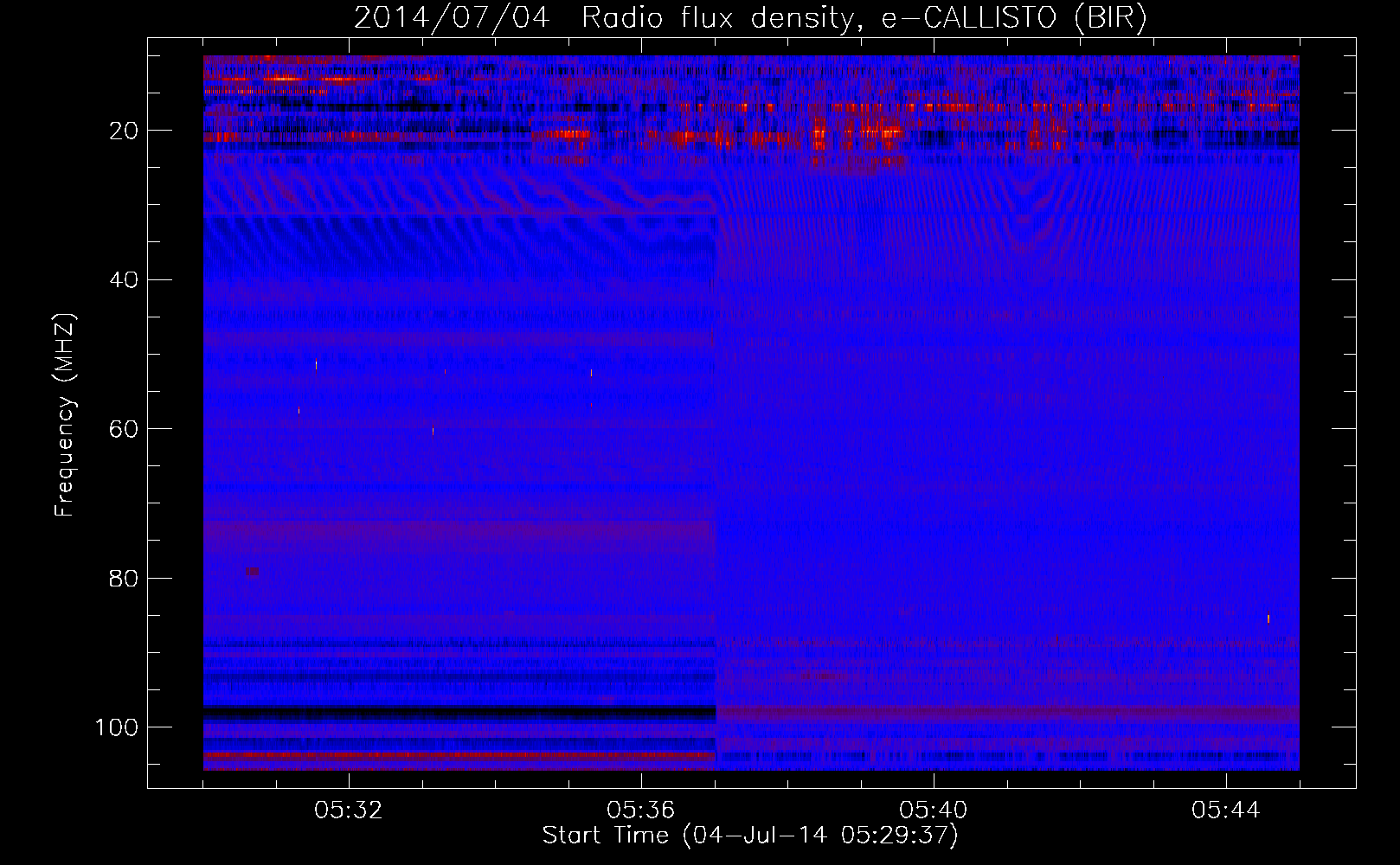Viewport: 1400px width, 865px height.
Task: Click the 'Start Time (04-Jul-14 05:29:37)' label
Action: point(750,836)
